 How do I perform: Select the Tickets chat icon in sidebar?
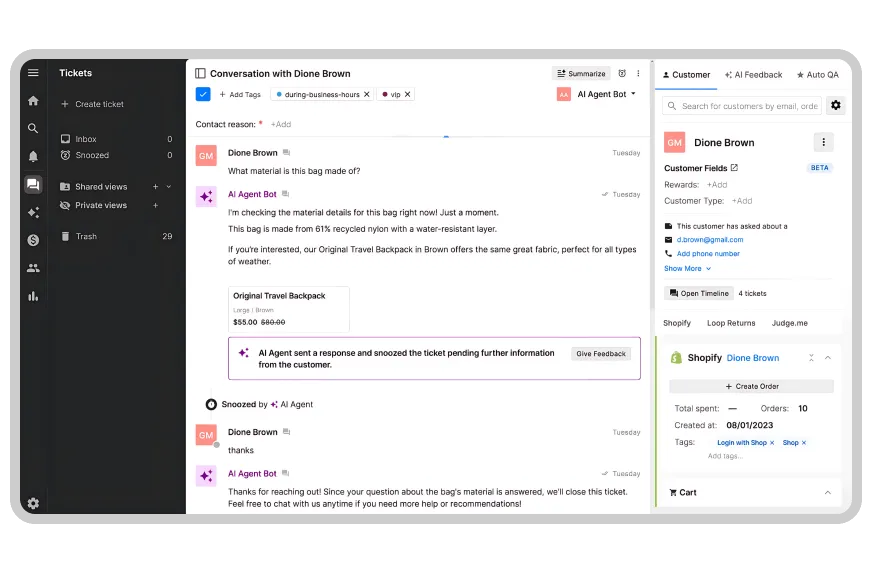click(x=33, y=185)
